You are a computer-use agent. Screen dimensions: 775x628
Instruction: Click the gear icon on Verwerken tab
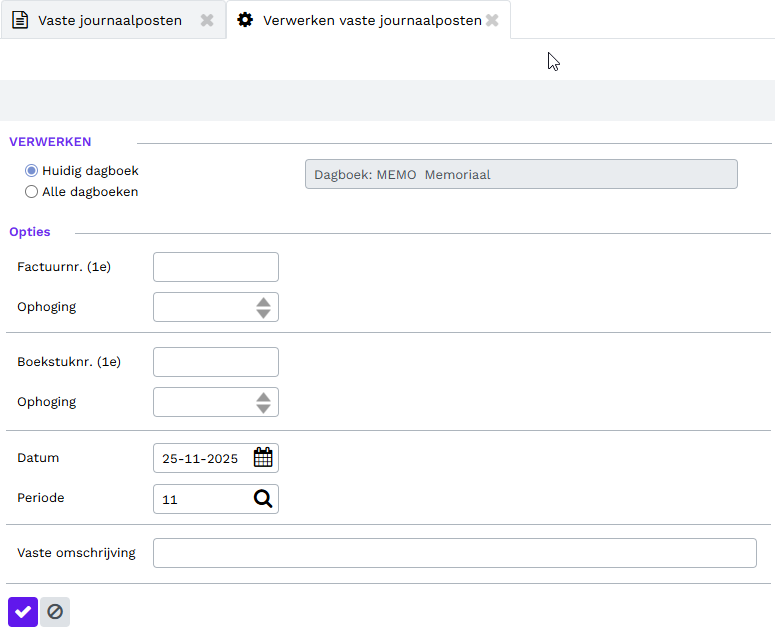point(245,20)
